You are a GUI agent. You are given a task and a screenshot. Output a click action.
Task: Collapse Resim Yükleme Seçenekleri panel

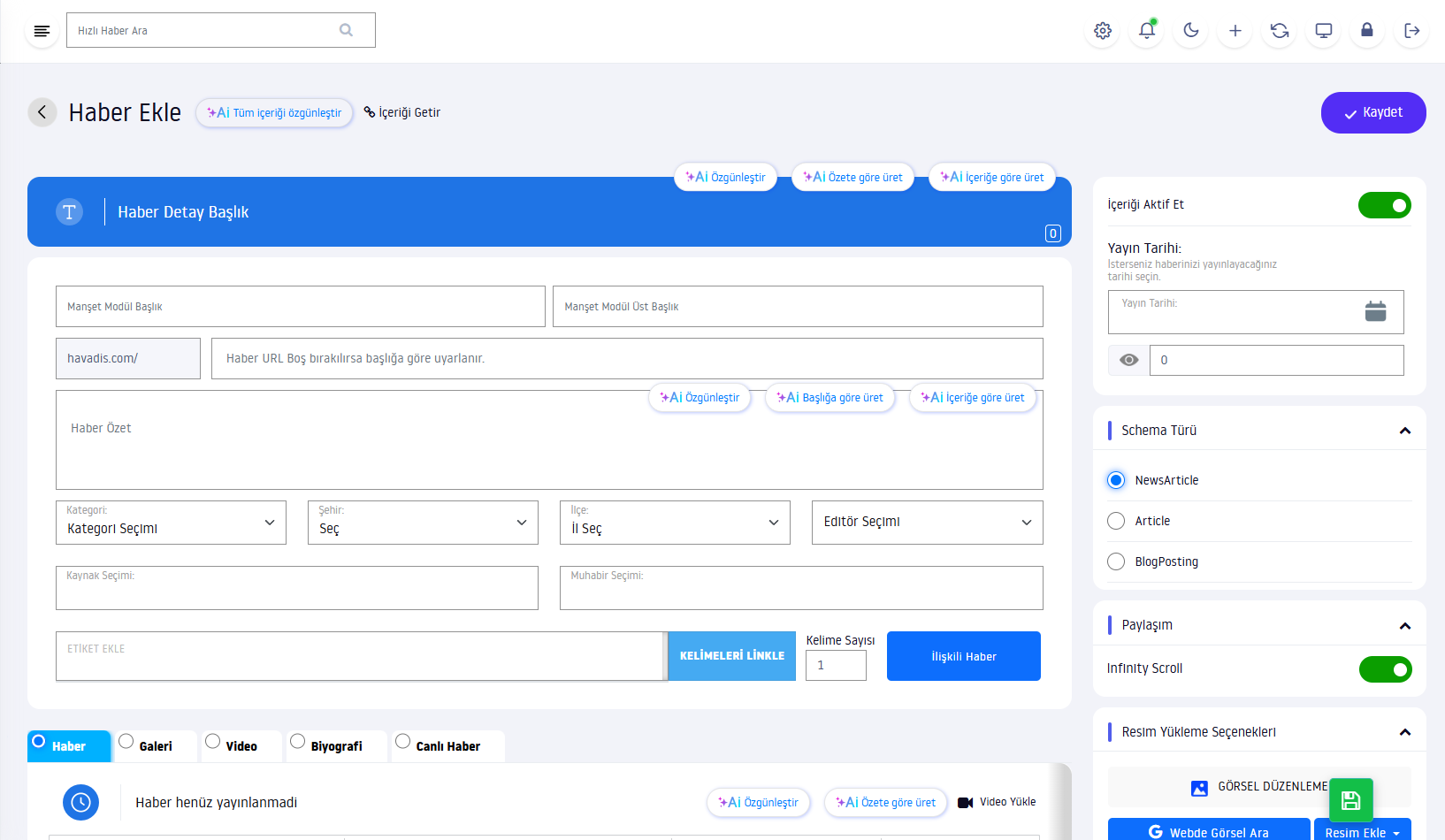(x=1405, y=732)
